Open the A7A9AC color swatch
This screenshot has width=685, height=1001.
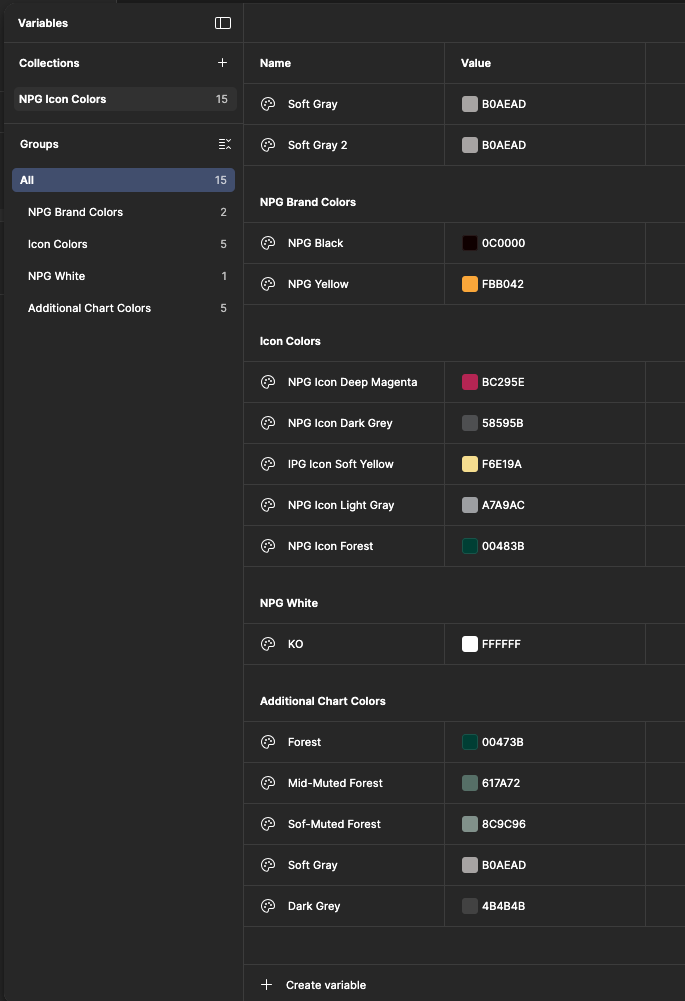point(470,505)
